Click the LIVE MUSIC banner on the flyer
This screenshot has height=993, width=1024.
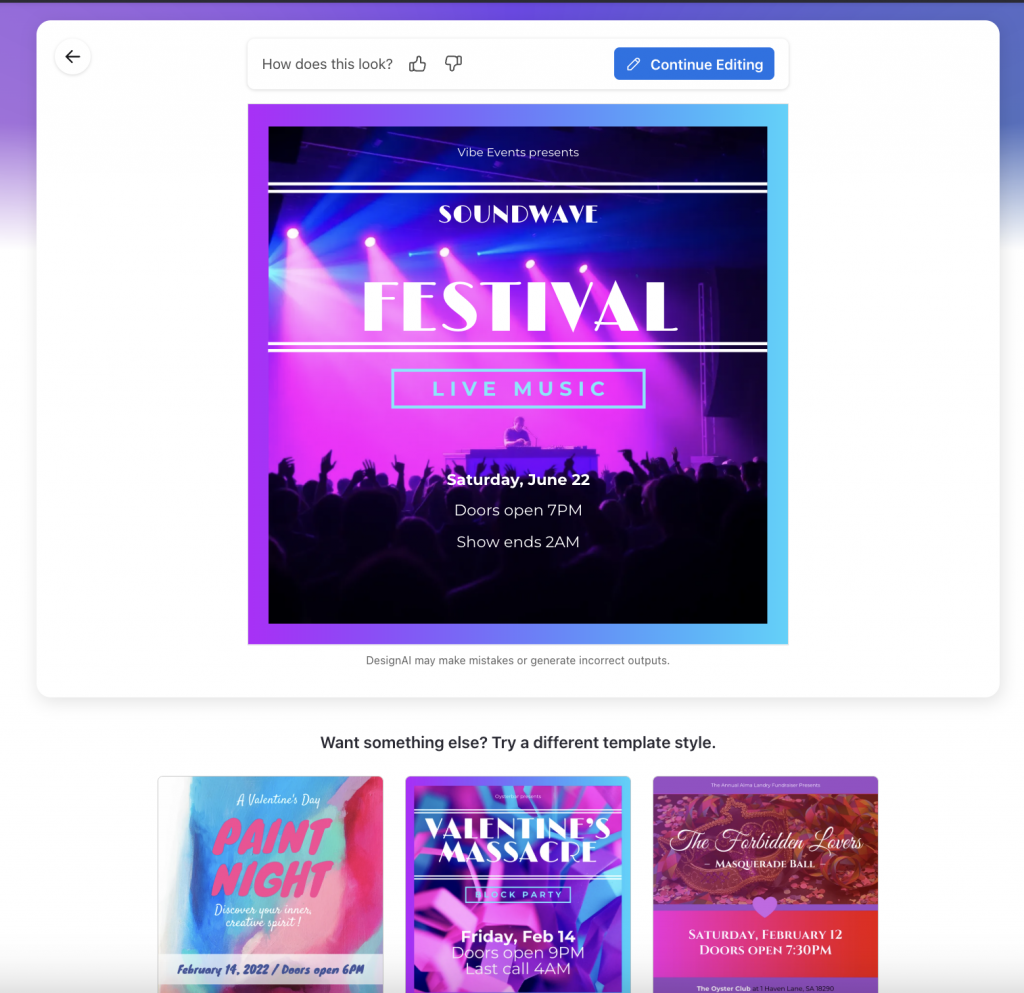click(x=517, y=389)
